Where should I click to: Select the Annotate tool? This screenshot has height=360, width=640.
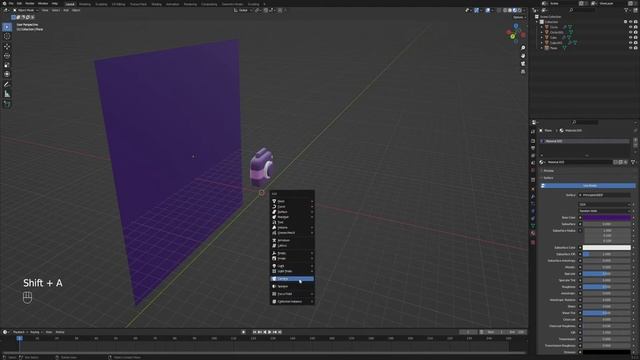tap(7, 84)
